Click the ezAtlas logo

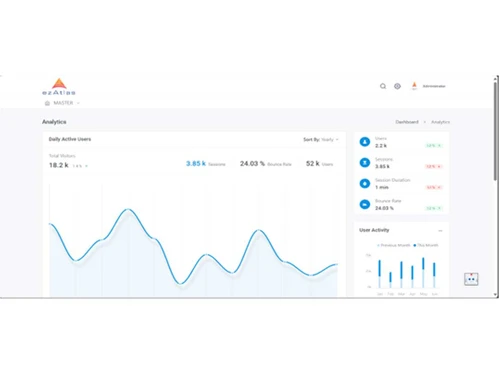[59, 87]
